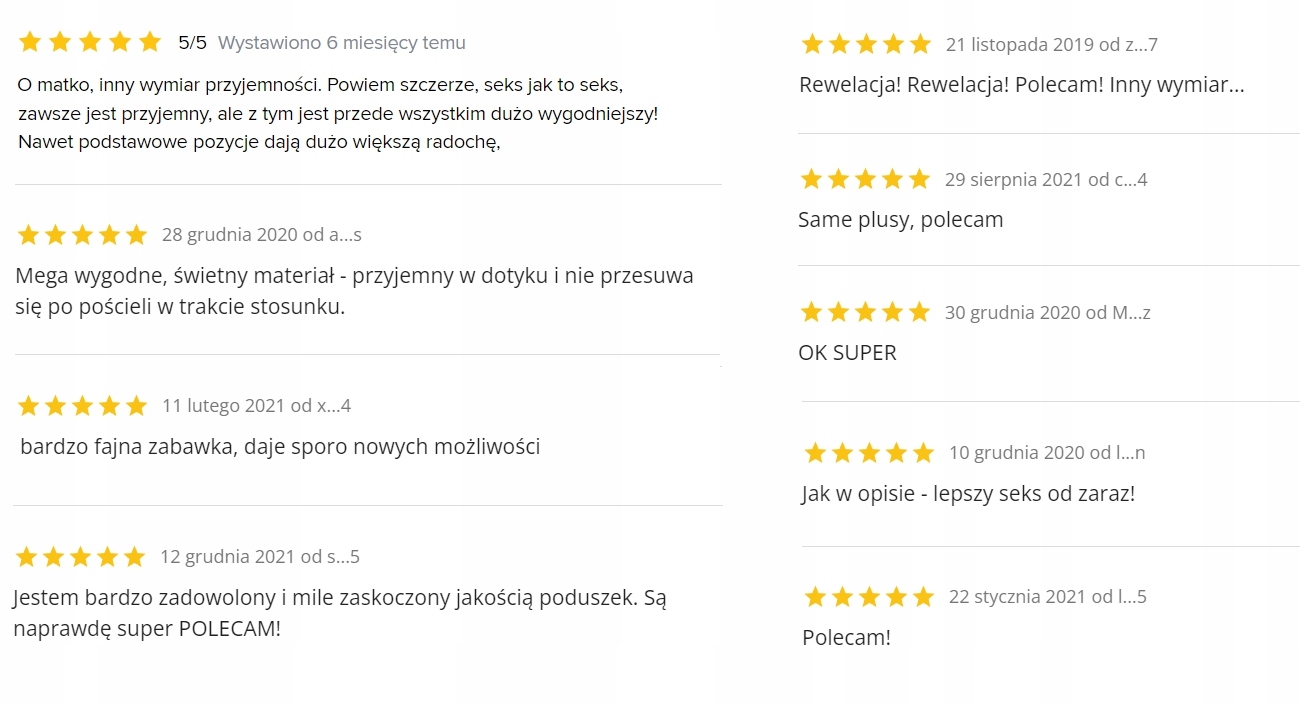1300x704 pixels.
Task: Click the 'Same plusy, polecam' review text
Action: point(900,220)
